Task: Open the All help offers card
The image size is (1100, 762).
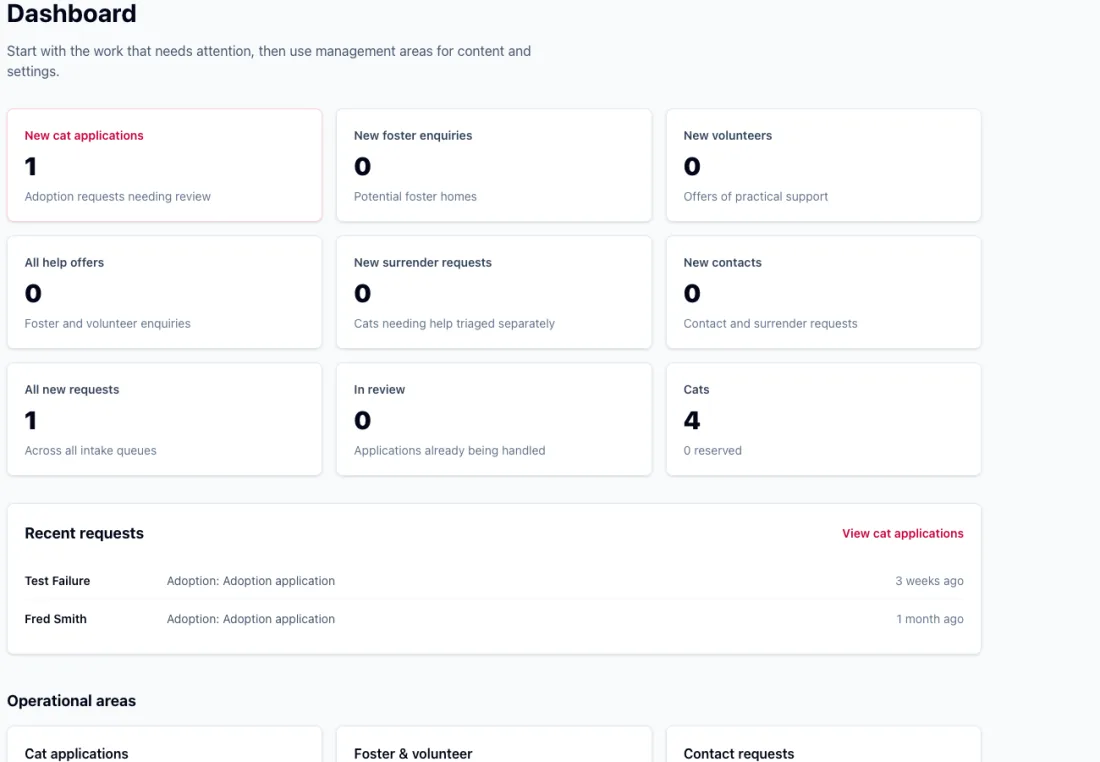Action: [x=164, y=292]
